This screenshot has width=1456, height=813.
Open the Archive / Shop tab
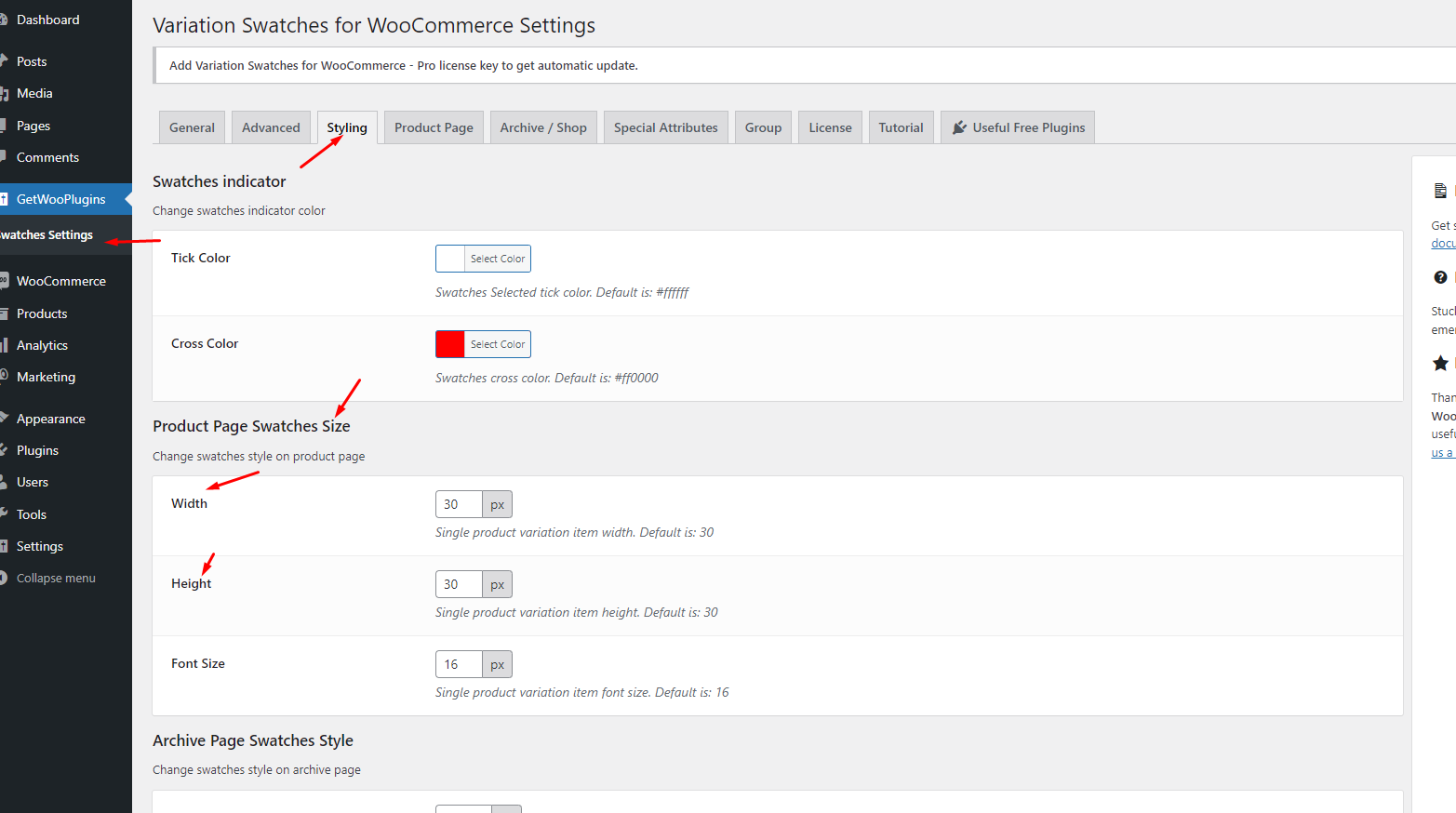point(543,127)
